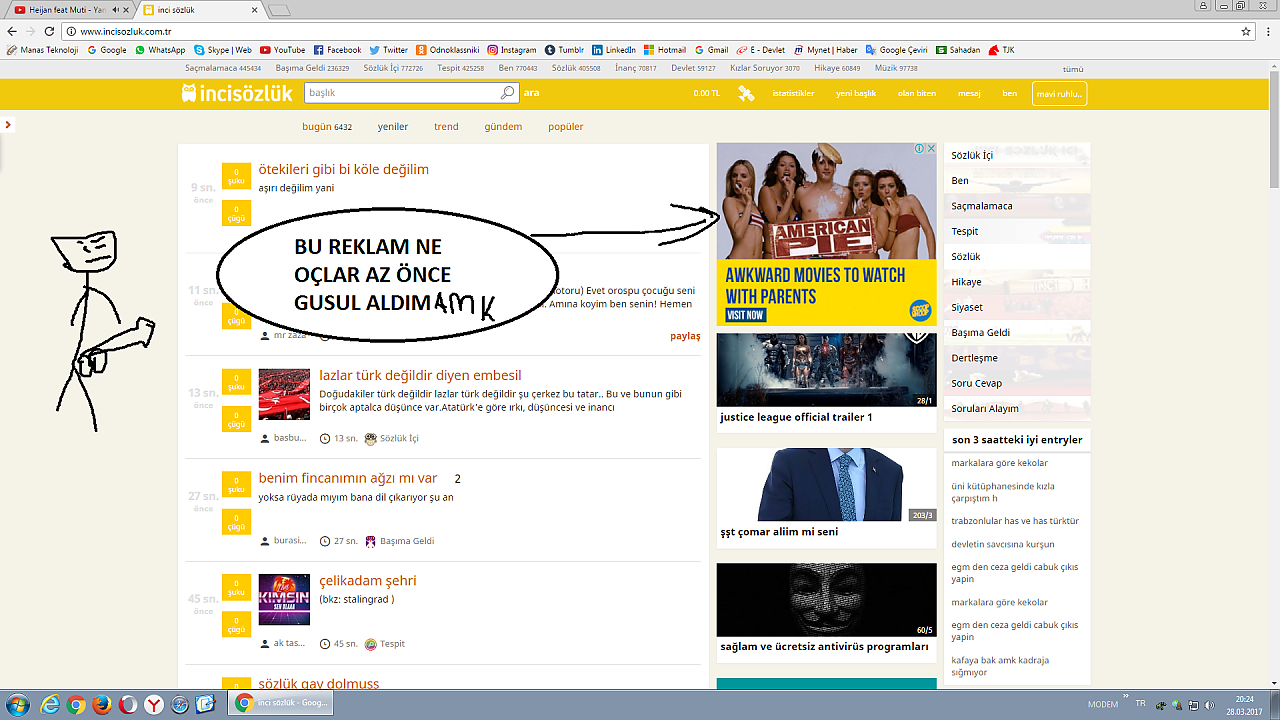Open WhatsApp bookmark in bookmarks bar

(161, 50)
